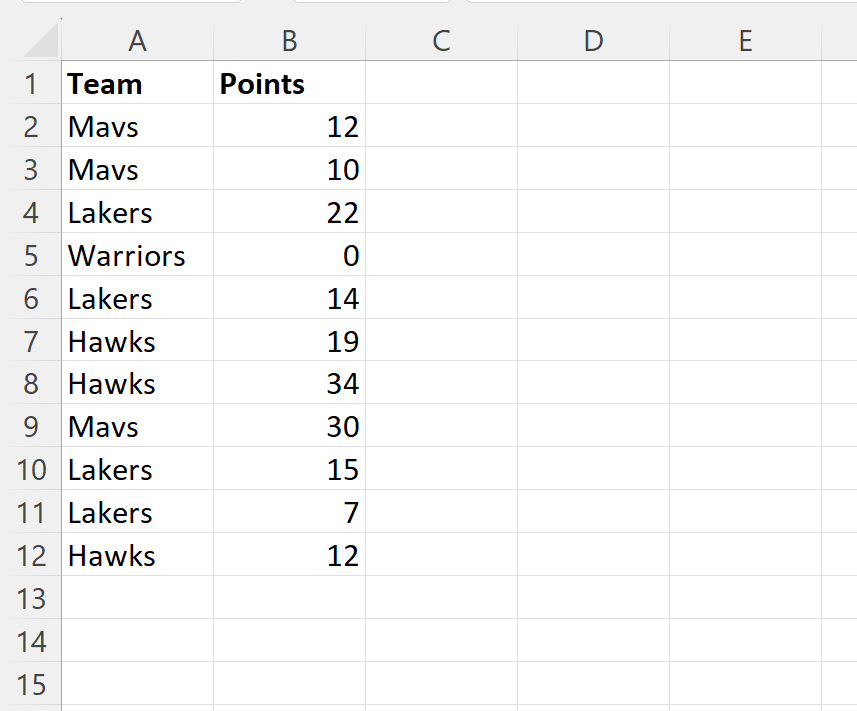The height and width of the screenshot is (711, 857).
Task: Click empty cell C2
Action: click(440, 126)
